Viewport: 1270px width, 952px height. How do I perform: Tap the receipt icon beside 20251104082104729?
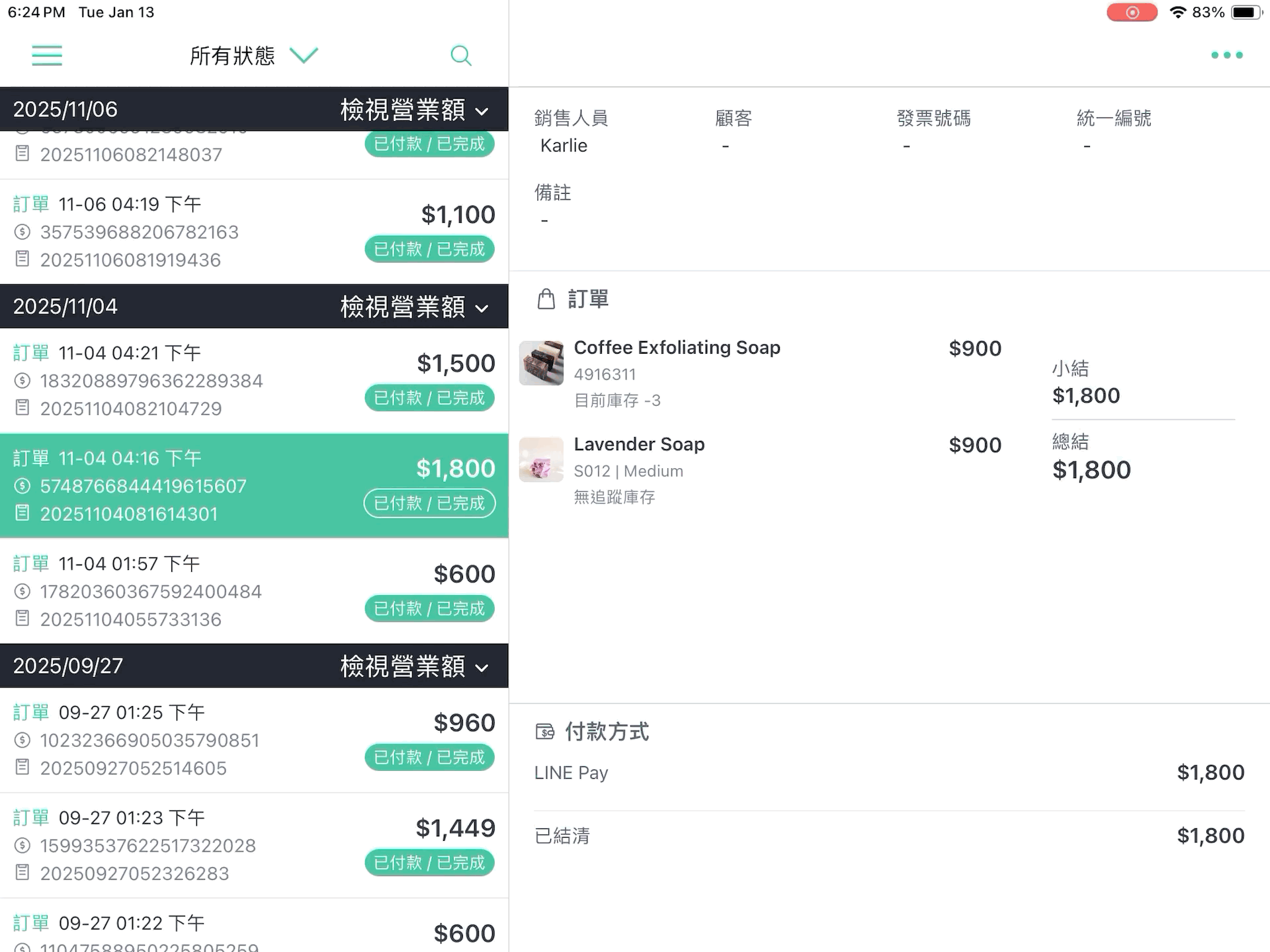pyautogui.click(x=22, y=408)
